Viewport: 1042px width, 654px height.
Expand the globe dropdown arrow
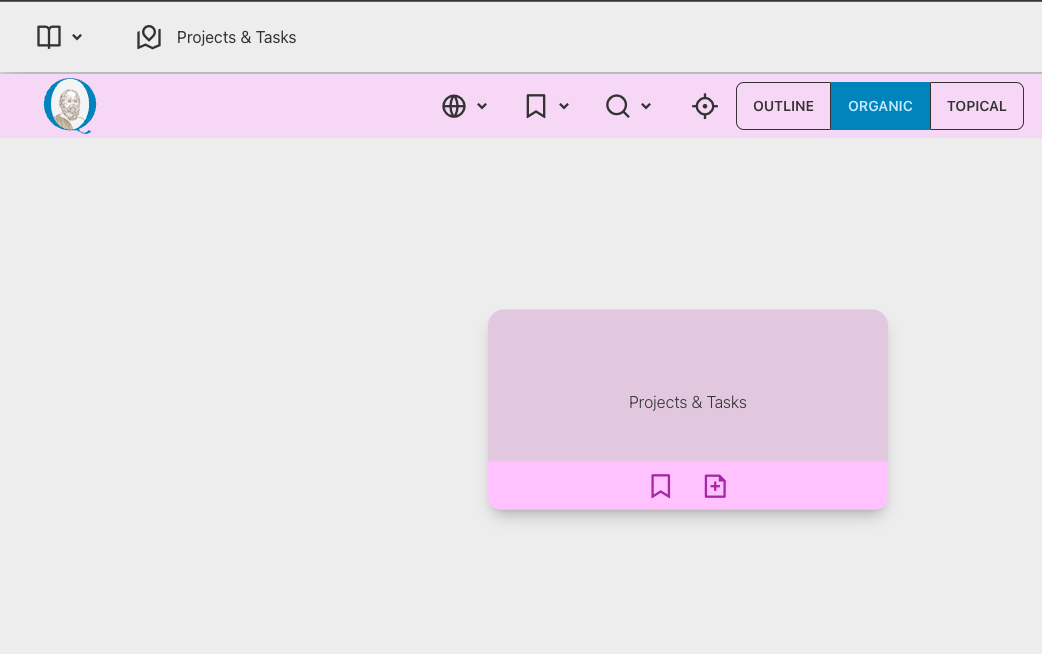pos(482,106)
